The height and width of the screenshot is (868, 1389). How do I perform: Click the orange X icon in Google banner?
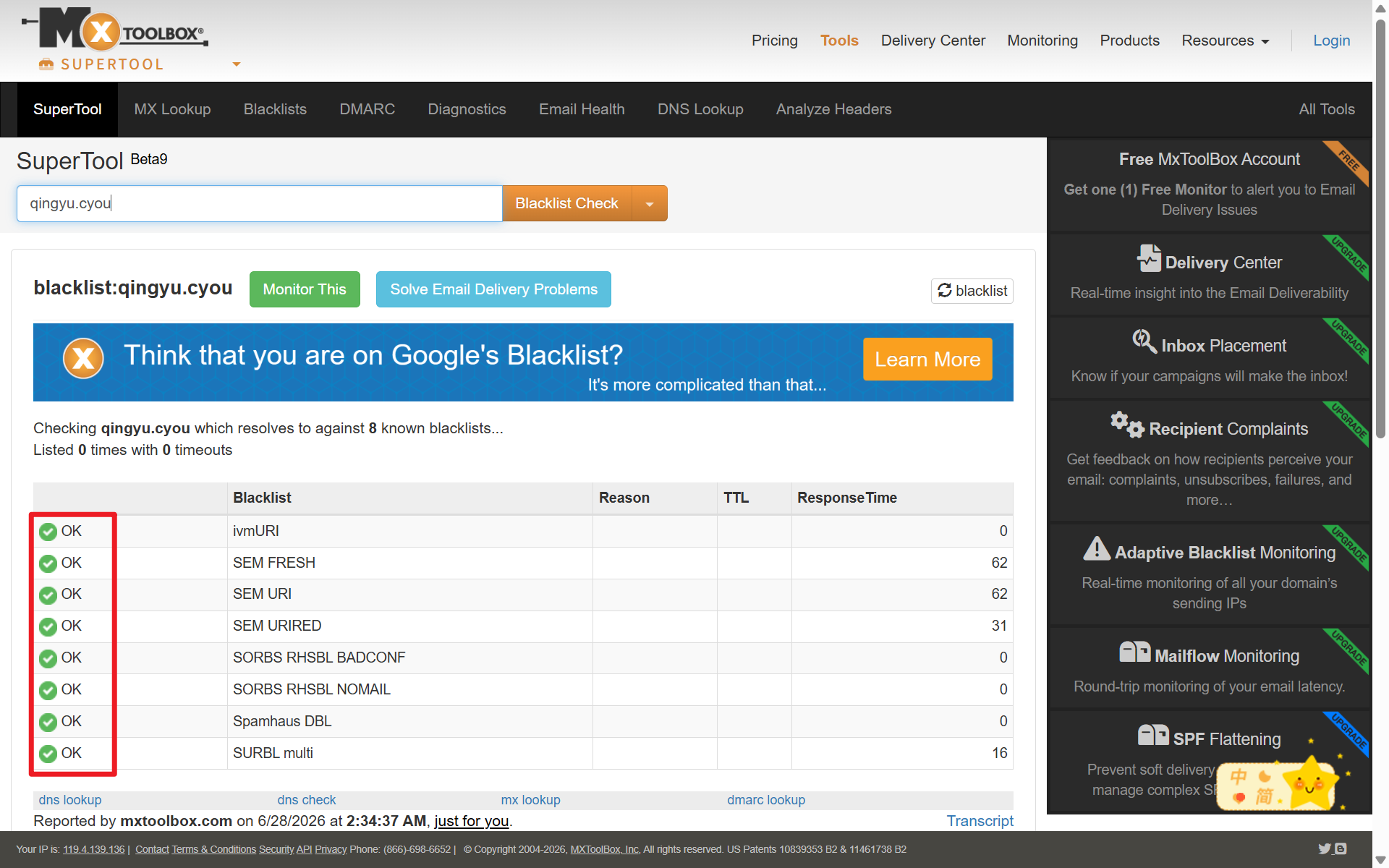pos(83,358)
